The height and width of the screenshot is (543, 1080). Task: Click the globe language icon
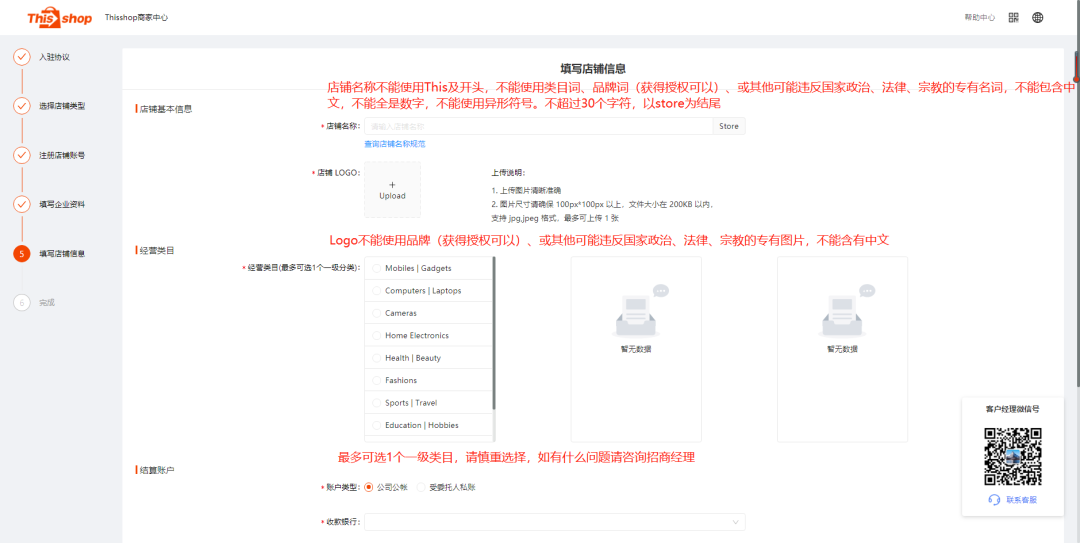coord(1038,17)
